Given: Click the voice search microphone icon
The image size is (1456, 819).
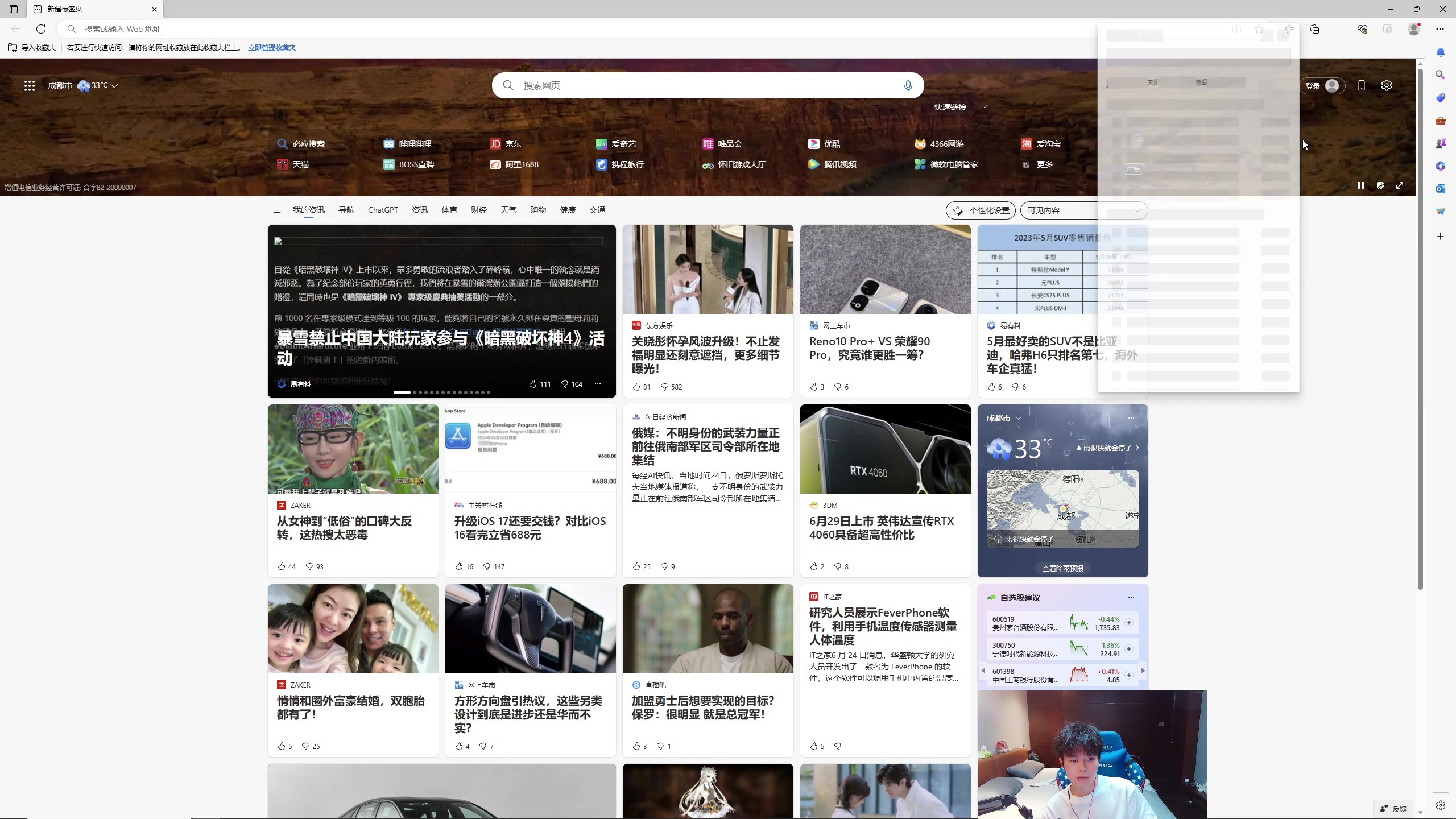Looking at the screenshot, I should point(908,85).
